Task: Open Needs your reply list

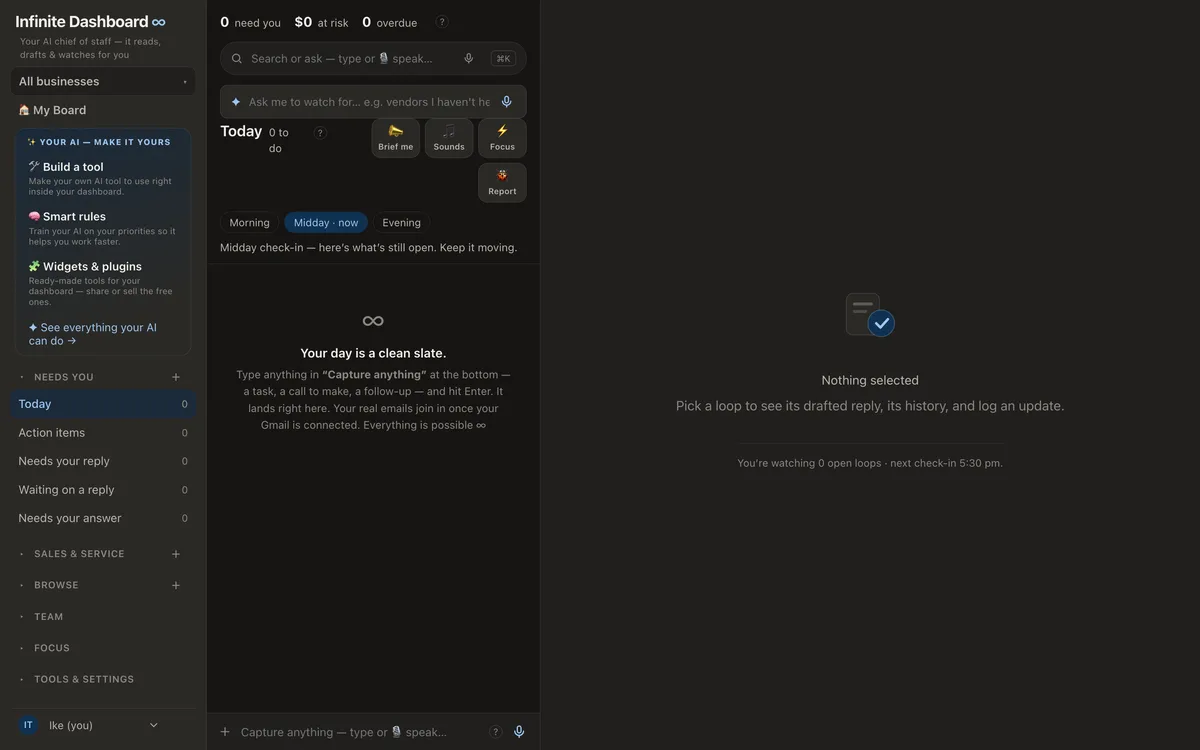Action: click(103, 461)
